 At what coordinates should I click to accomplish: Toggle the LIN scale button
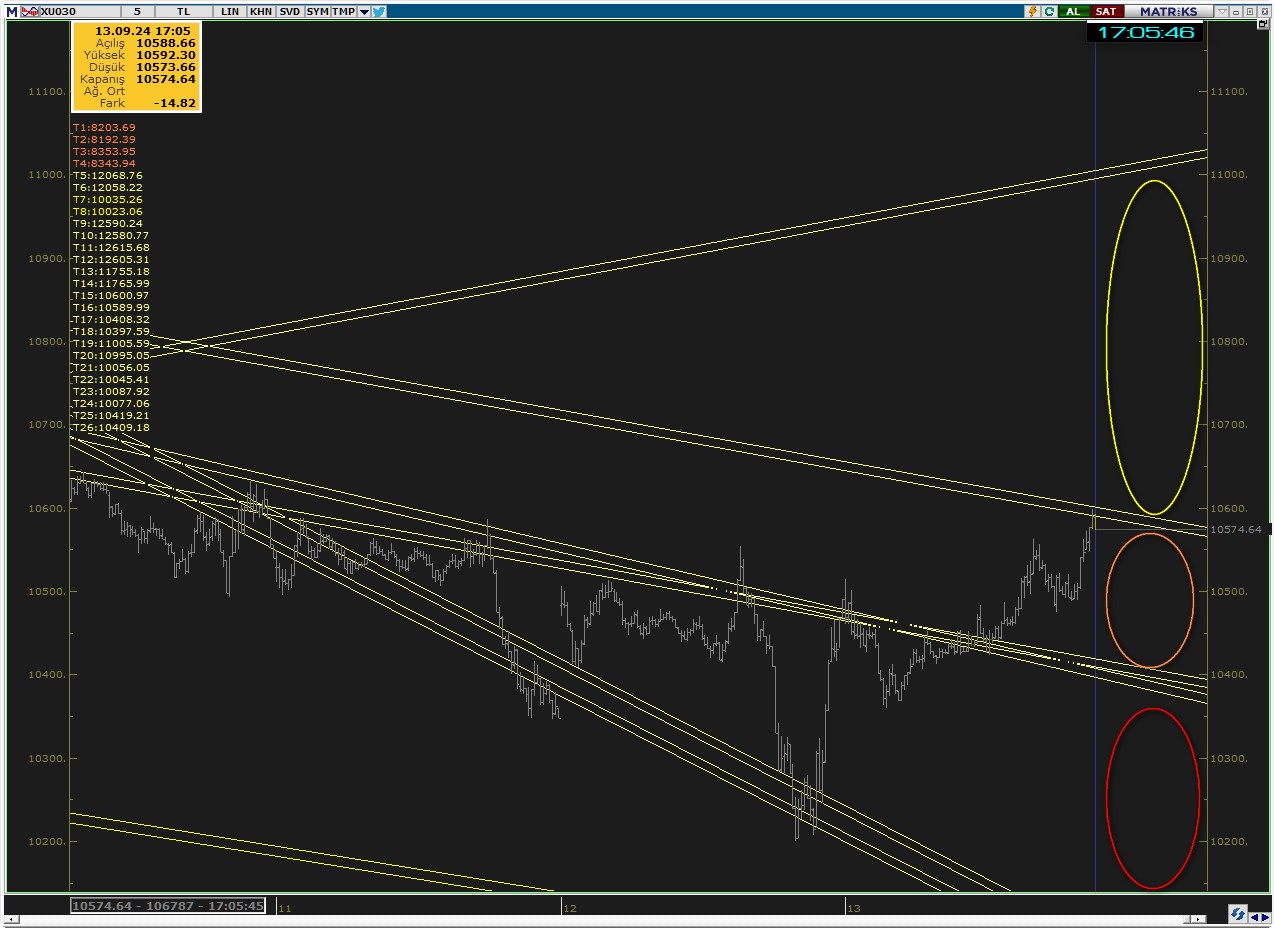(x=230, y=11)
